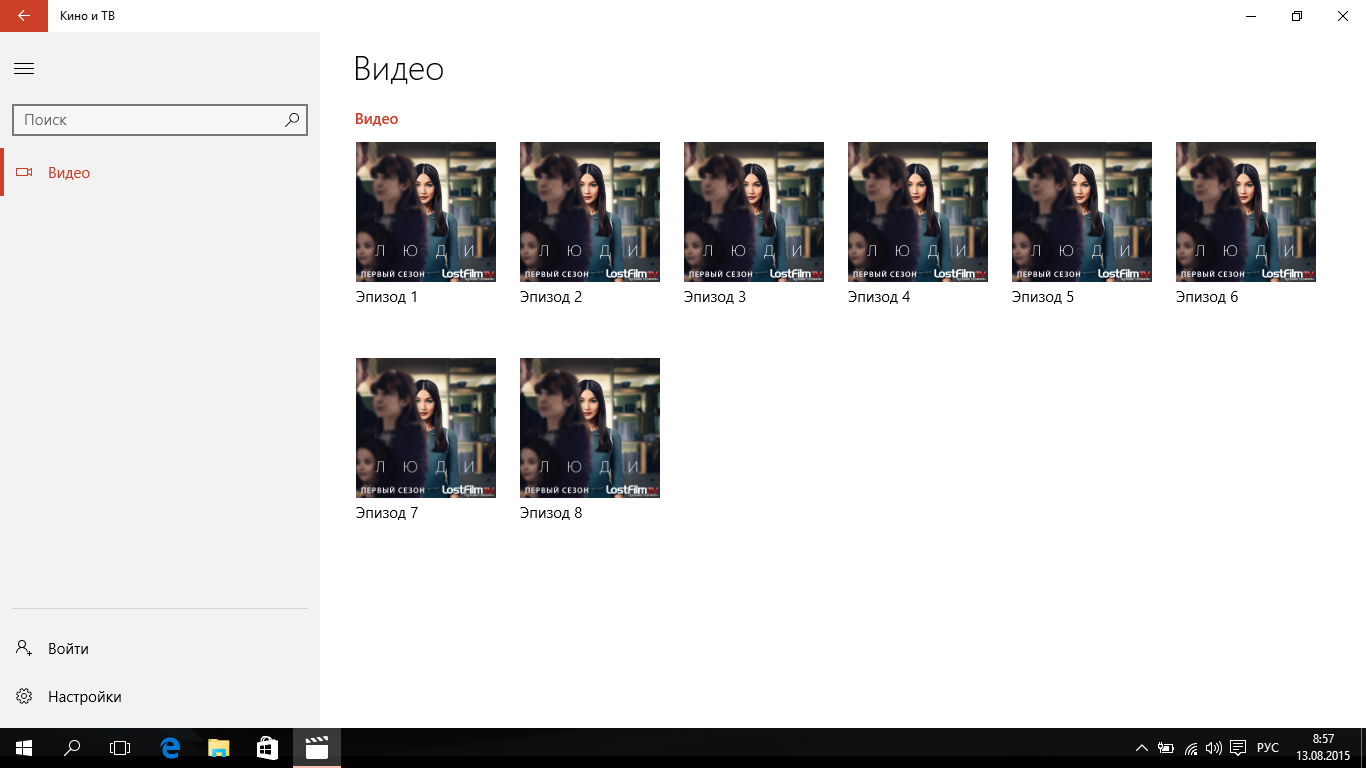Screen dimensions: 1366x768
Task: Open the Wi-Fi network tray icon
Action: pos(1190,748)
